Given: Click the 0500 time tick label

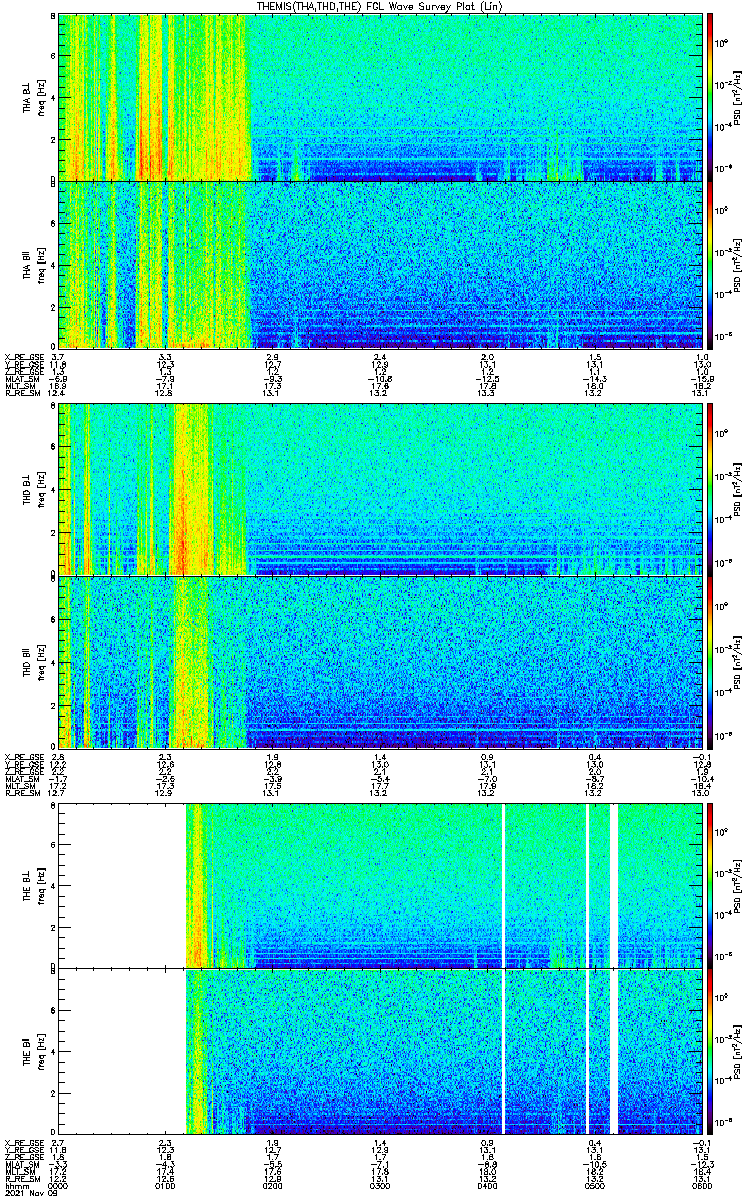Looking at the screenshot, I should click(x=595, y=1184).
